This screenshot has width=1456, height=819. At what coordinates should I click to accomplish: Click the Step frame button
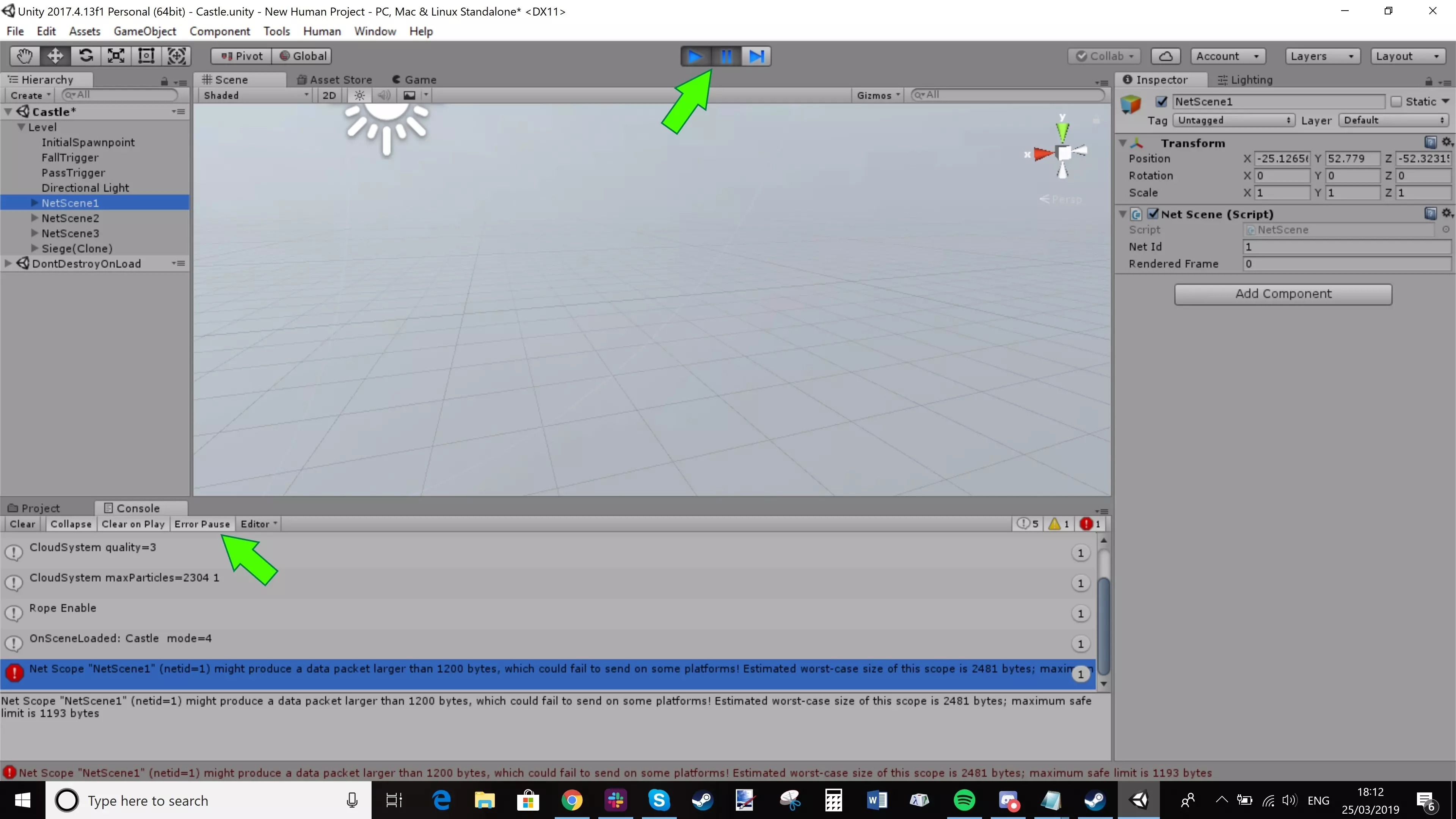pyautogui.click(x=756, y=56)
